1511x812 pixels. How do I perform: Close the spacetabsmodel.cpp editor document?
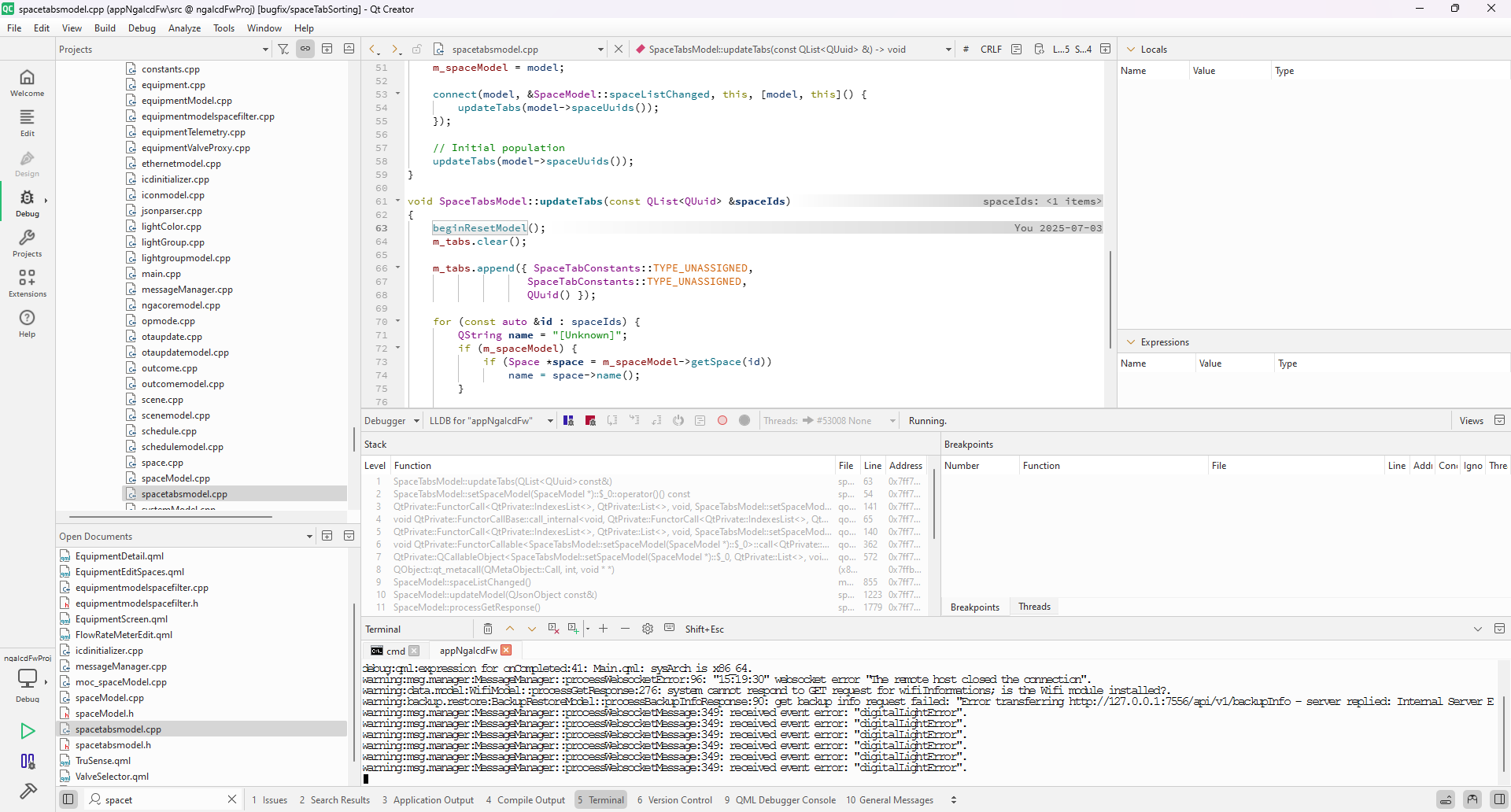pyautogui.click(x=619, y=49)
